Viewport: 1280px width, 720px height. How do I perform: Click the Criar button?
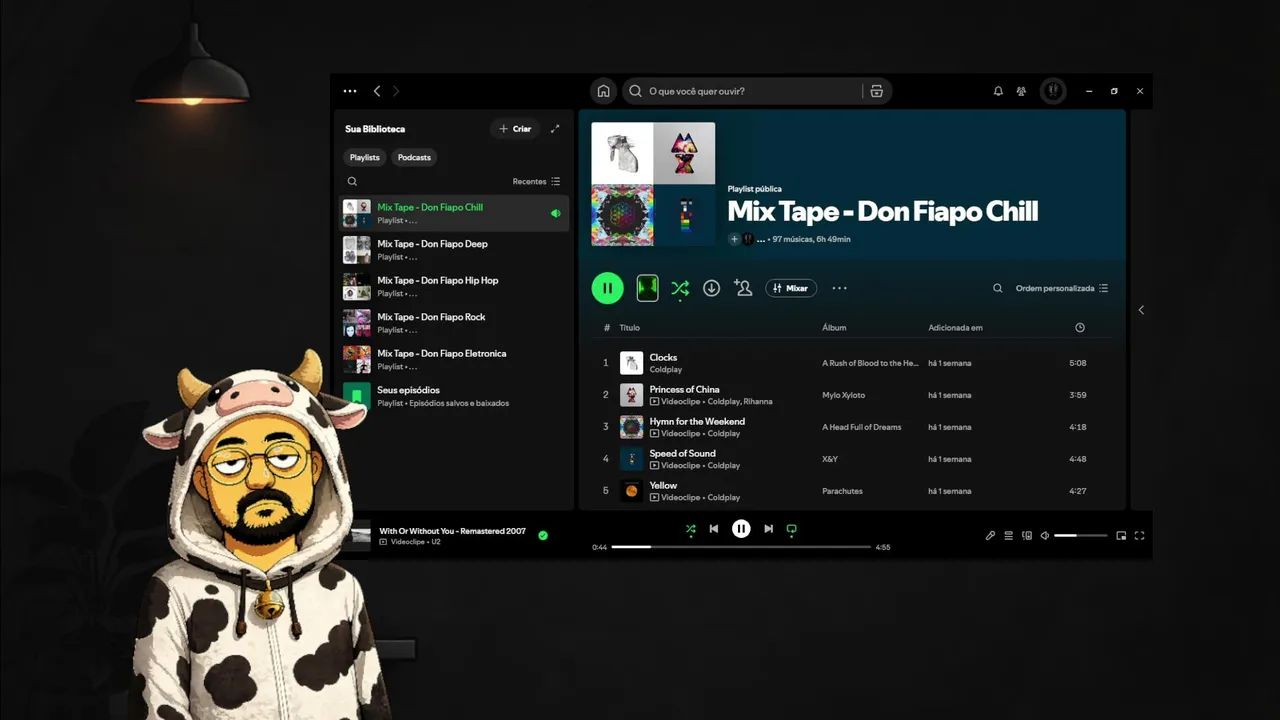tap(515, 129)
